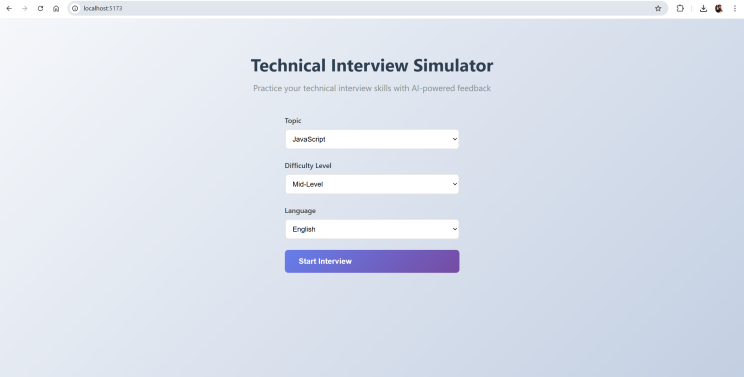
Task: Open the browser three-dot menu
Action: pos(735,9)
